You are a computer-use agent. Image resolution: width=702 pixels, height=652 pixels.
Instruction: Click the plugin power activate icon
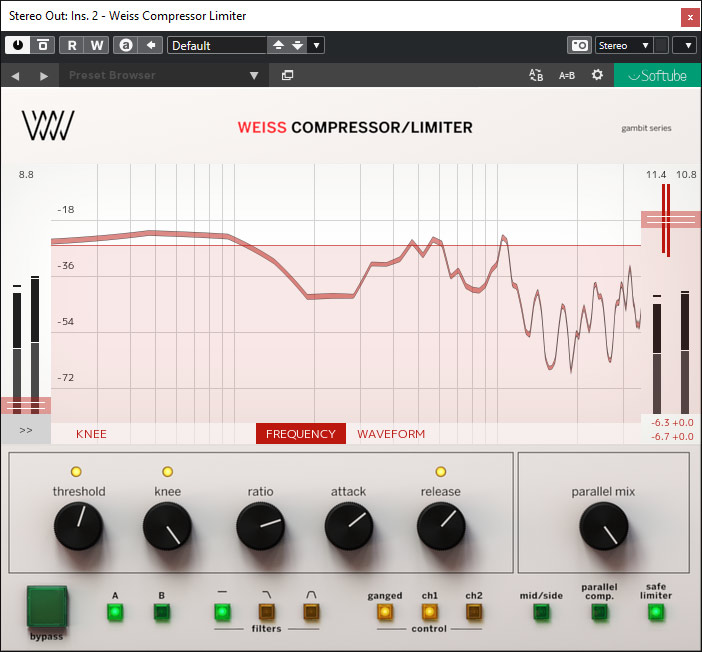[x=18, y=45]
